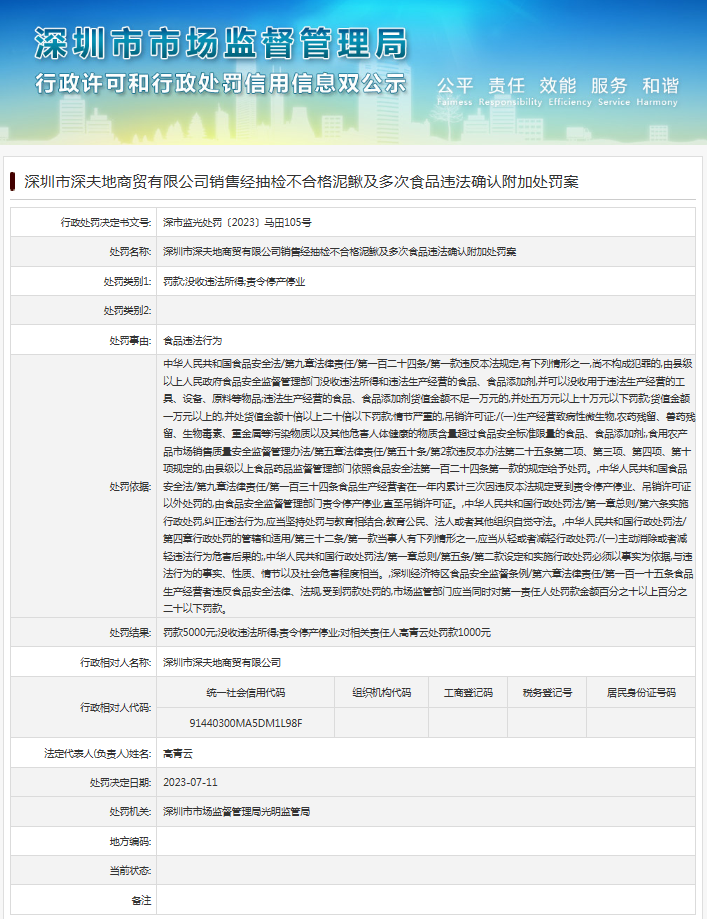
Task: Click the 统一社会信用代码 column header
Action: tap(245, 692)
